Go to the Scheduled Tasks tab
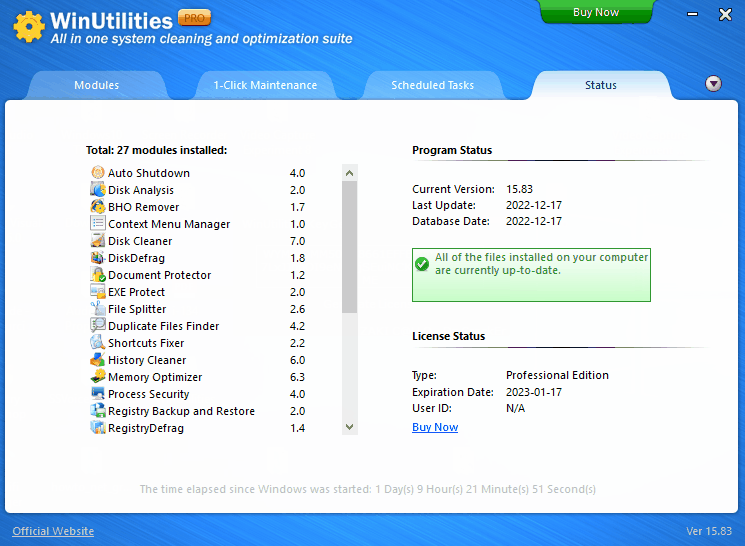The image size is (745, 546). tap(432, 85)
